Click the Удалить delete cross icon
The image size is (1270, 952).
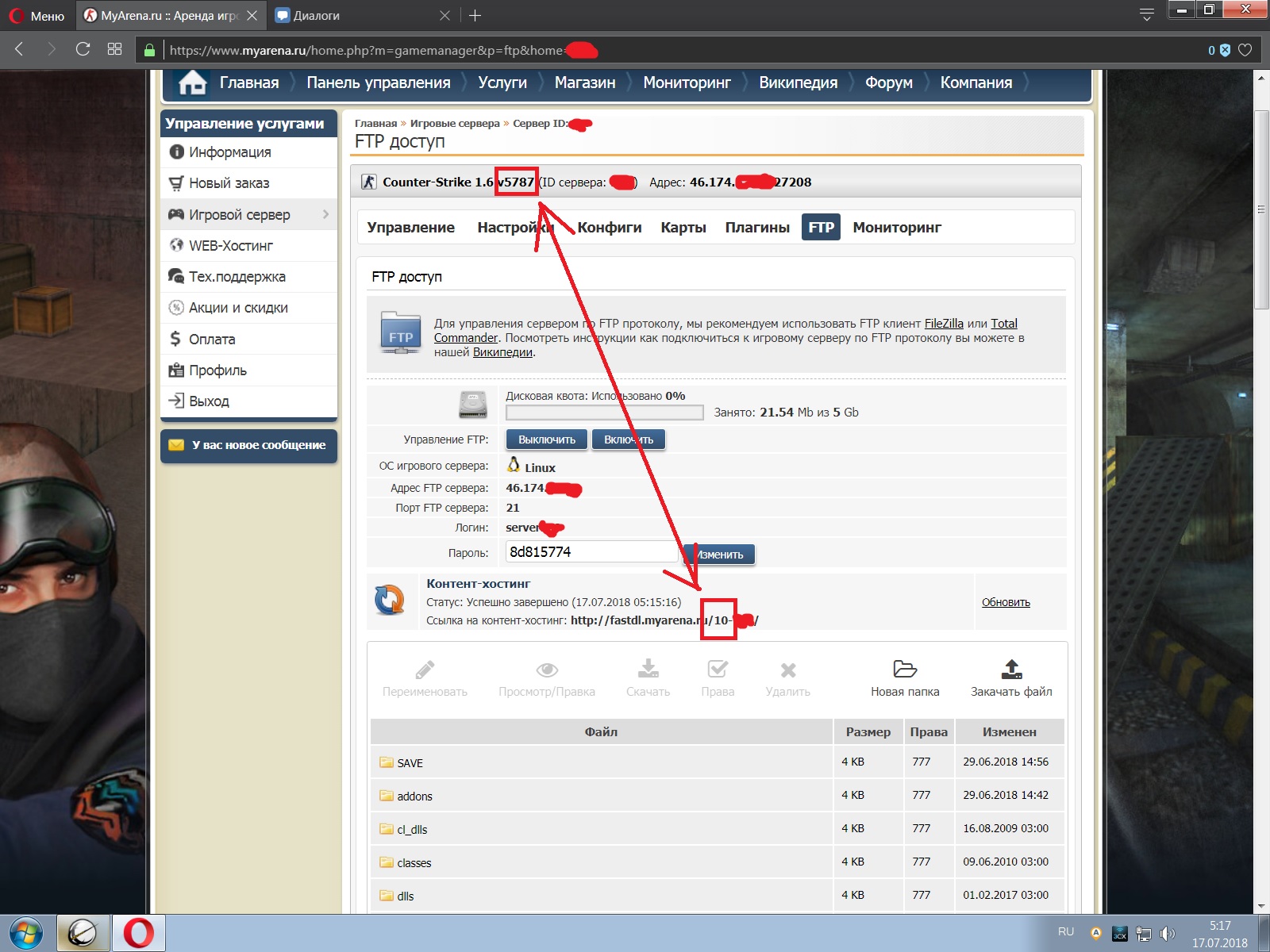(x=788, y=670)
